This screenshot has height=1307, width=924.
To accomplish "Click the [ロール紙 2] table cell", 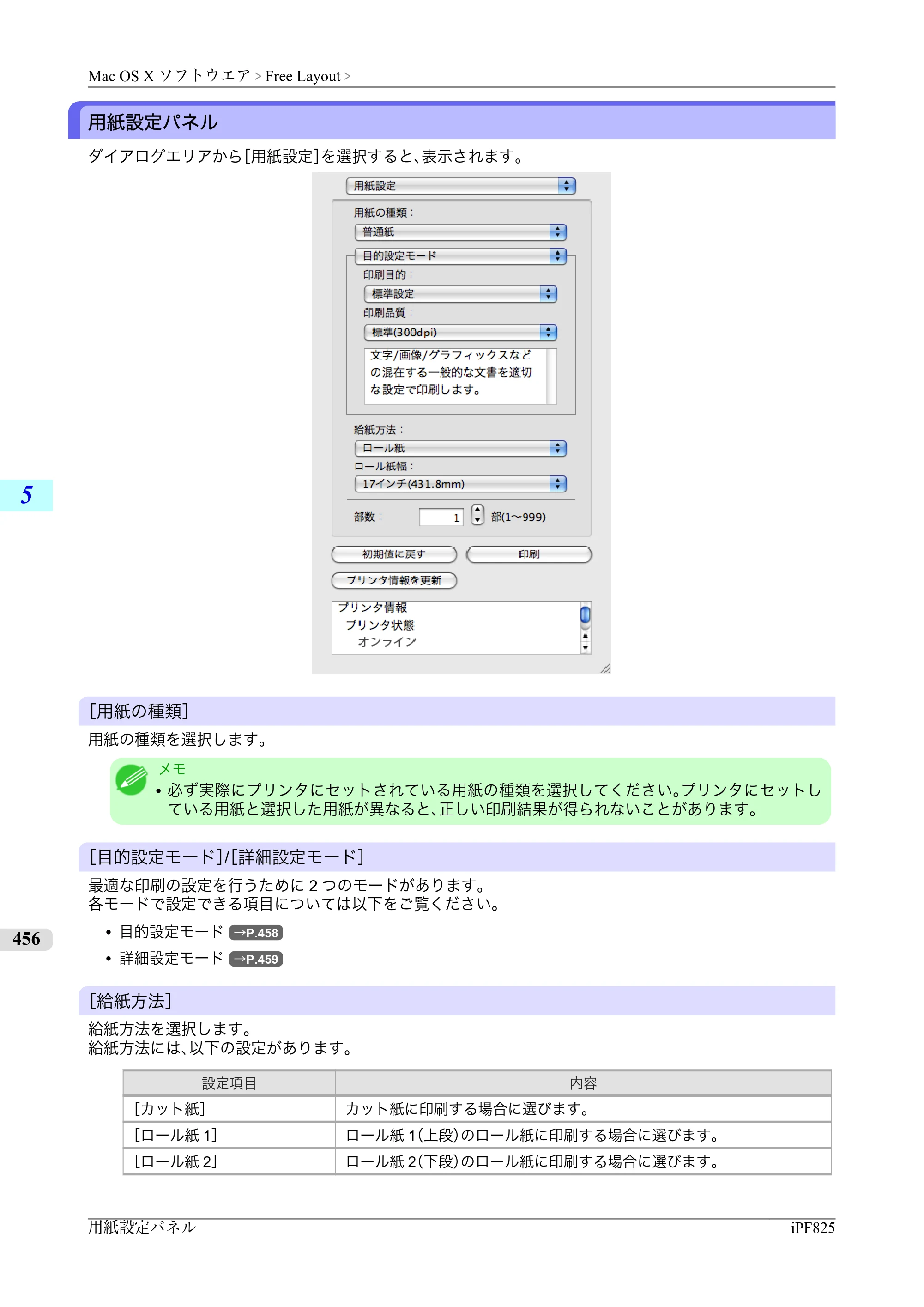I will click(229, 1161).
